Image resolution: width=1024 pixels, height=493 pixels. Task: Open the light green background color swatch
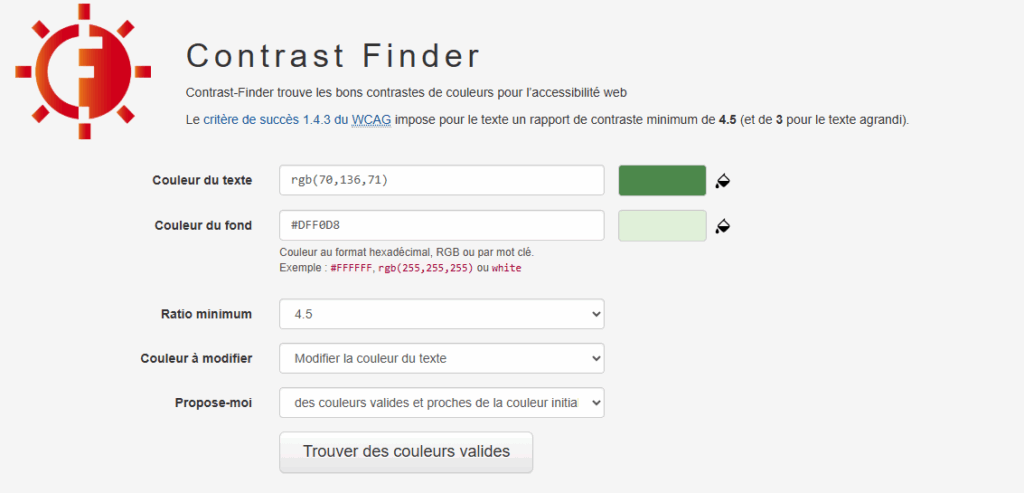662,226
